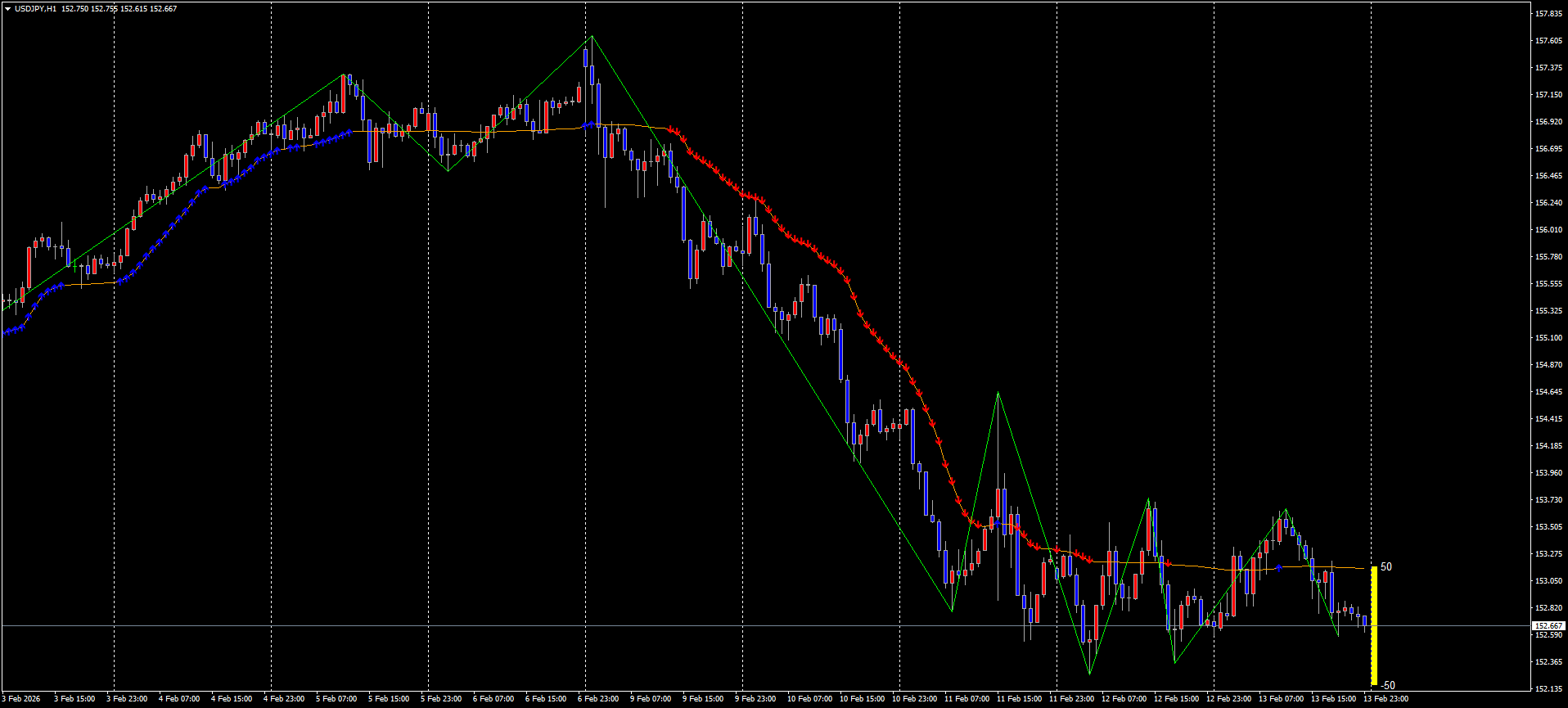Click the yellow vertical indicator bar
1568x708 pixels.
point(1373,625)
